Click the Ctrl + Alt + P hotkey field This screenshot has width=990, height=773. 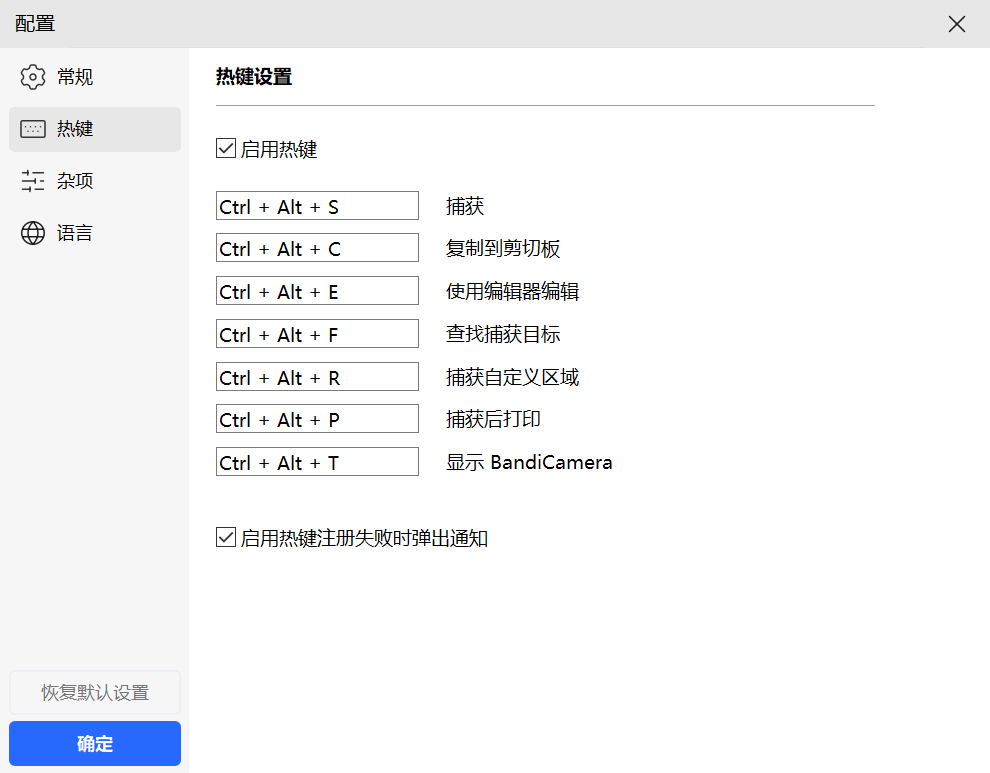coord(317,419)
